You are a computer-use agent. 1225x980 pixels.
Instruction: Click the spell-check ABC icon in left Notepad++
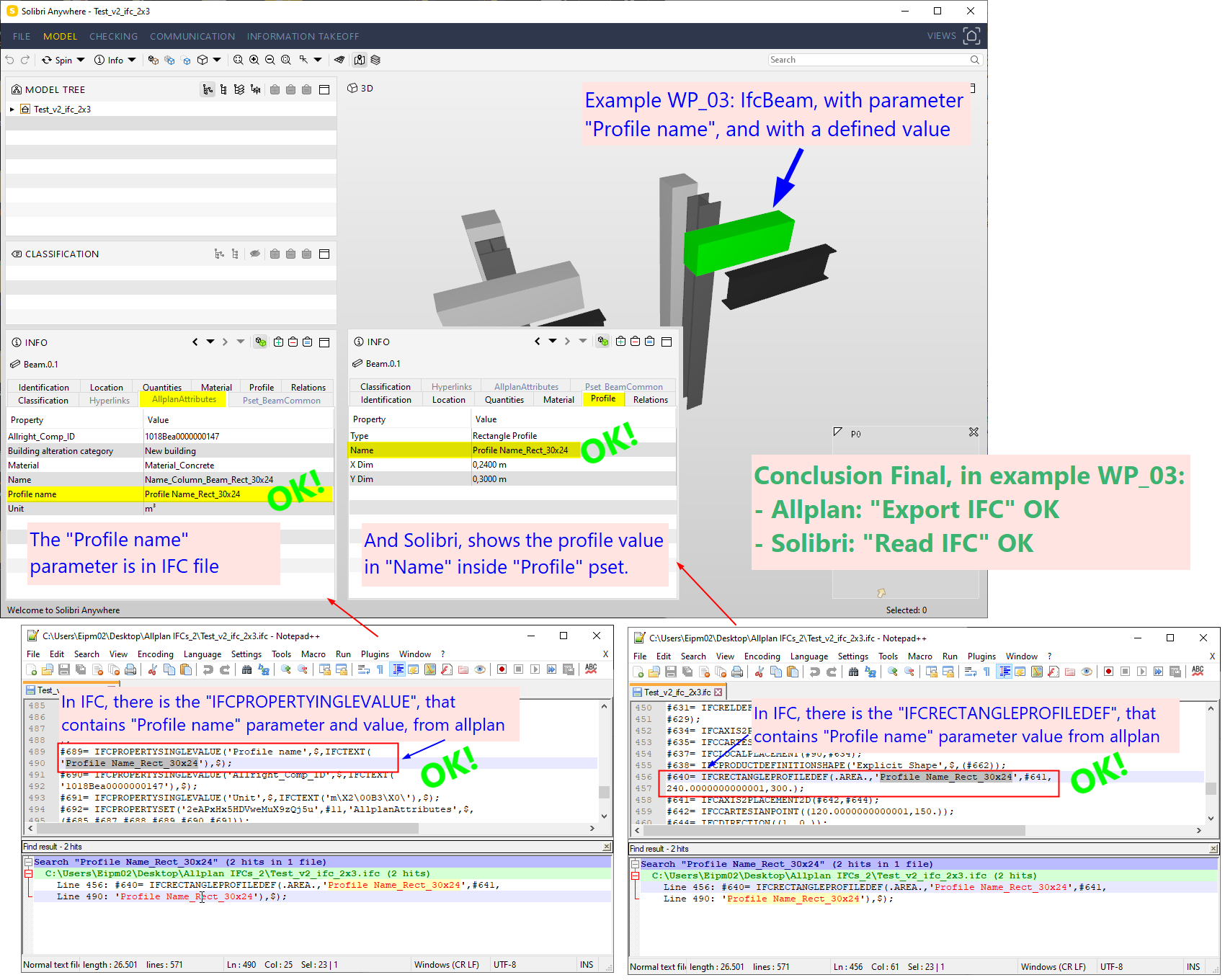tap(591, 669)
